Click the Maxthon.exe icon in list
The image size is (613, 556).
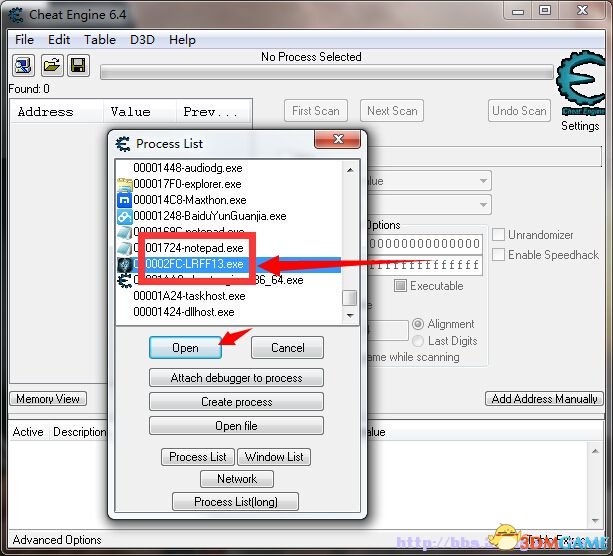(x=125, y=200)
